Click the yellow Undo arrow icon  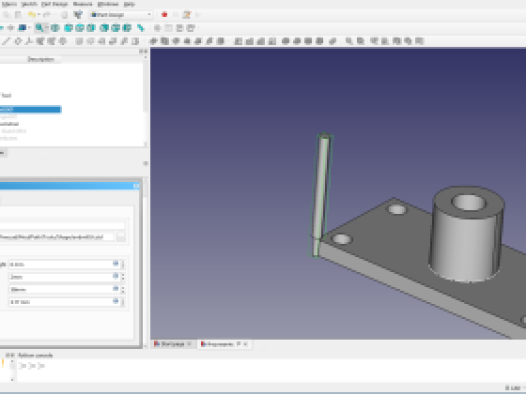tap(31, 15)
